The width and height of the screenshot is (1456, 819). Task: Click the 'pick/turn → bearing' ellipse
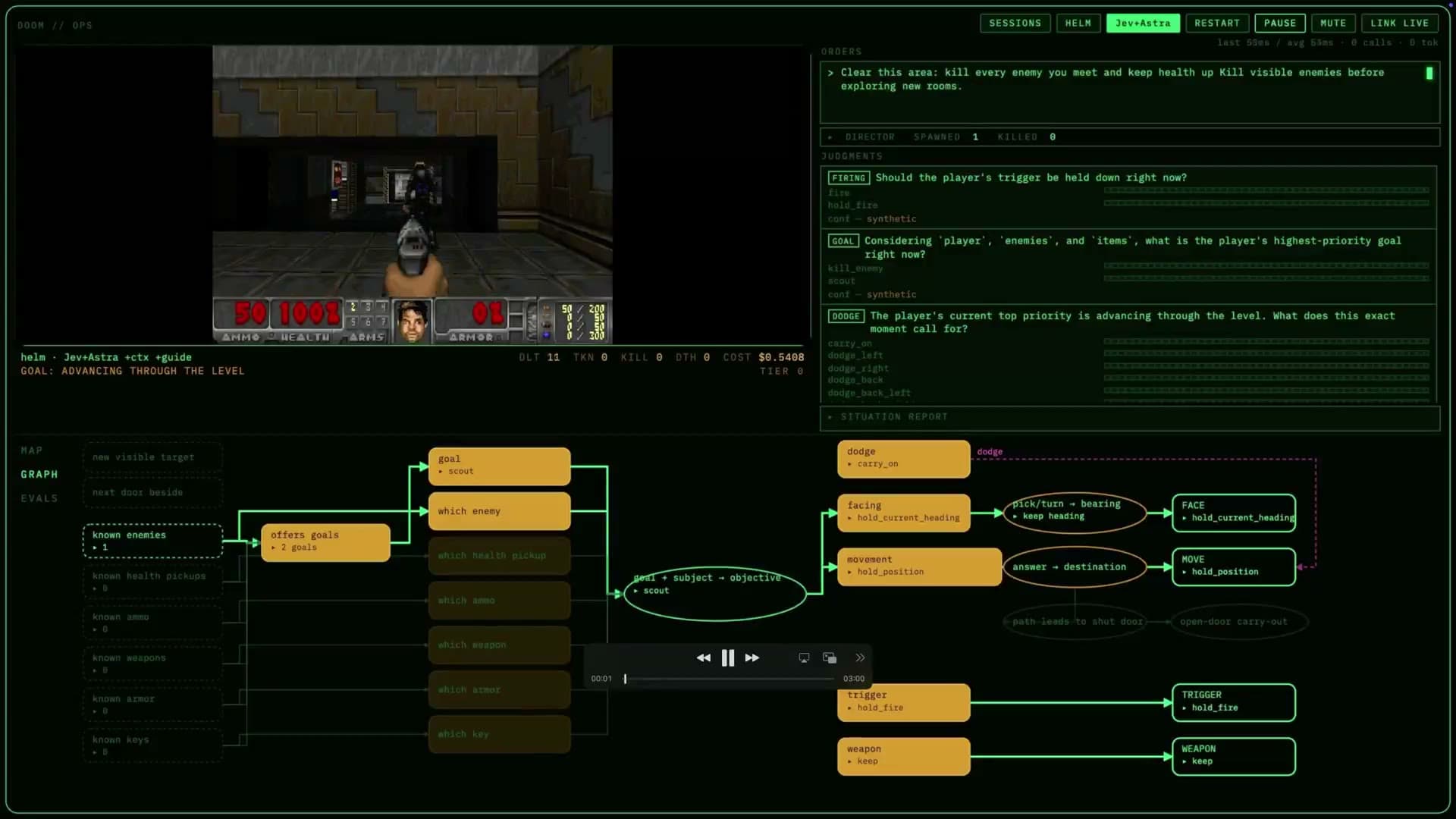1075,512
